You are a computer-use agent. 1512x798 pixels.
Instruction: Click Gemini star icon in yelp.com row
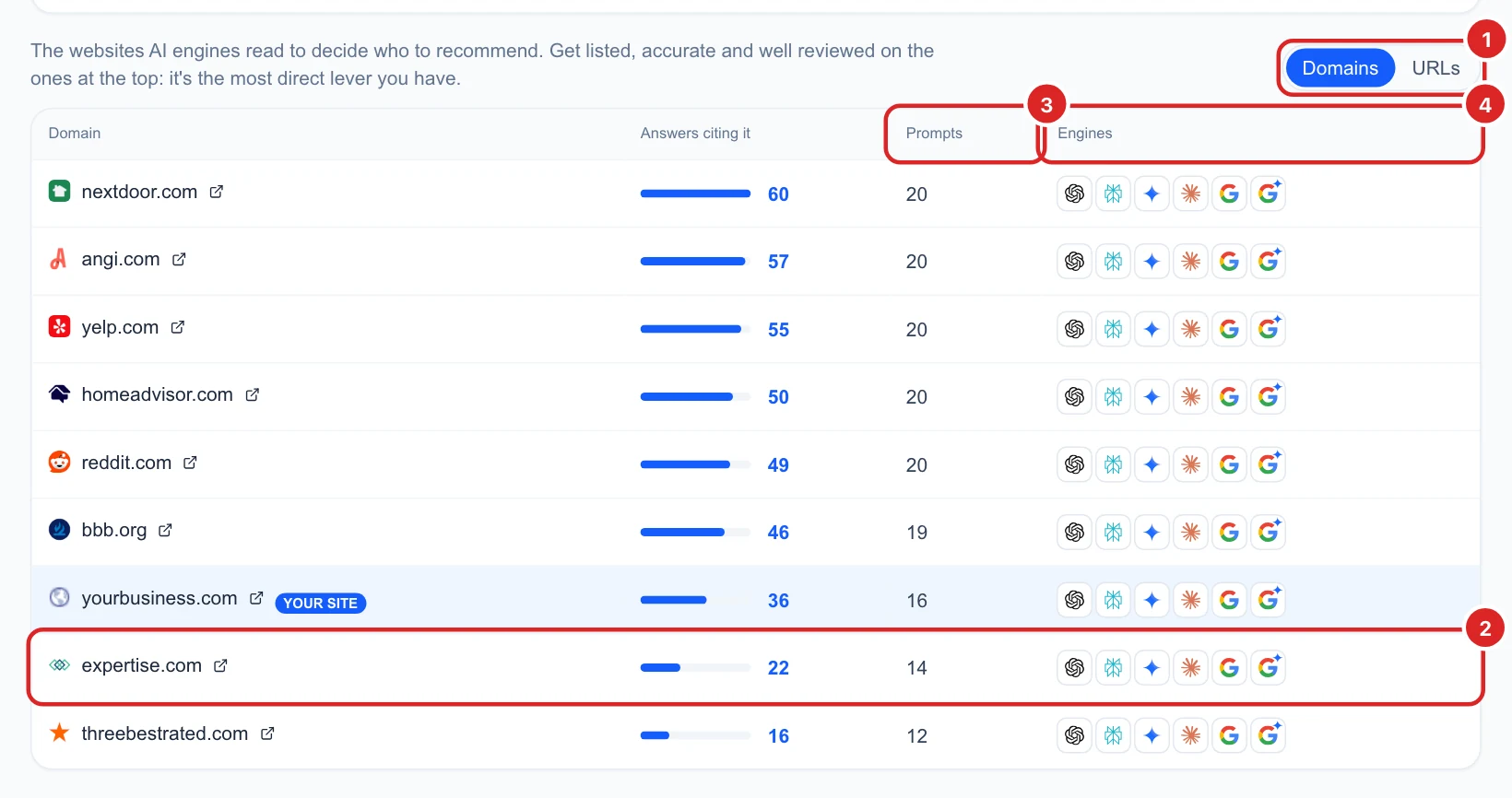point(1152,329)
